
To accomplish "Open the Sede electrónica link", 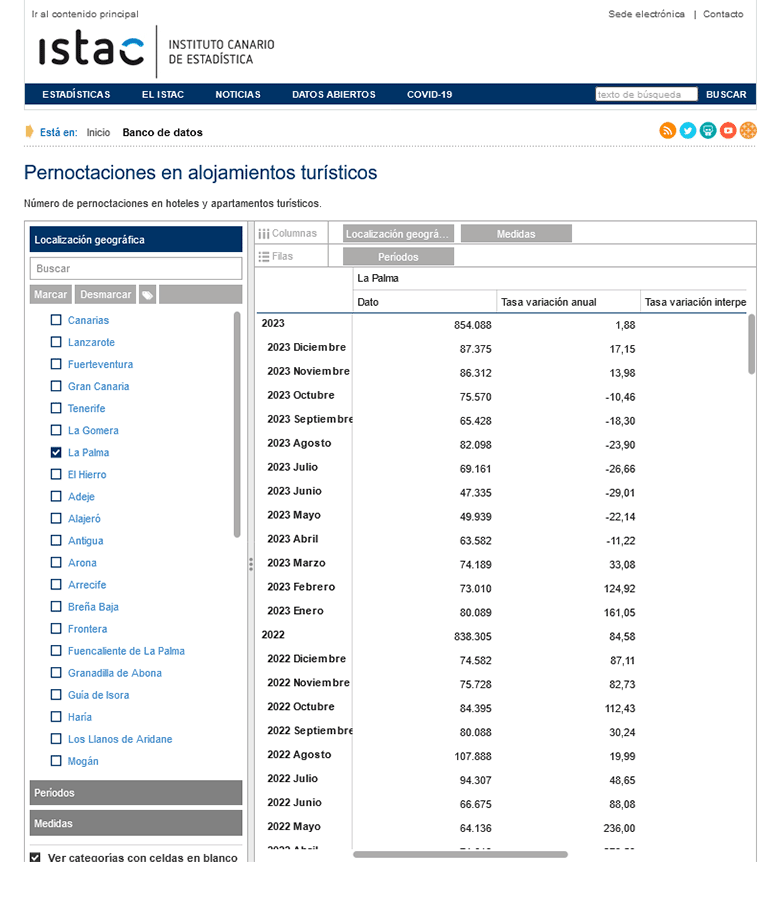I will [x=646, y=14].
